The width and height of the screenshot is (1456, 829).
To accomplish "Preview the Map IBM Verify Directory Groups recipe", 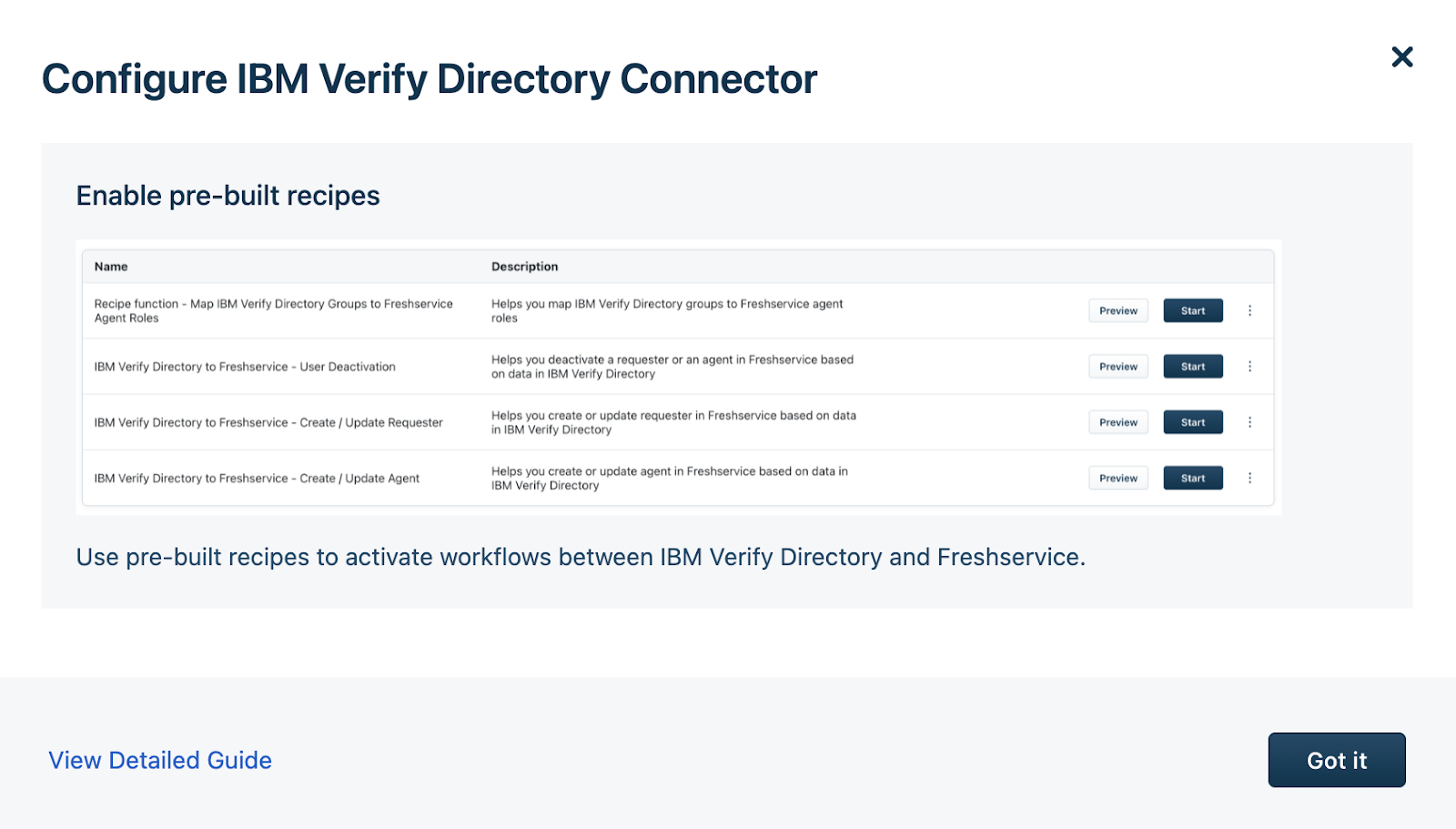I will (x=1118, y=310).
